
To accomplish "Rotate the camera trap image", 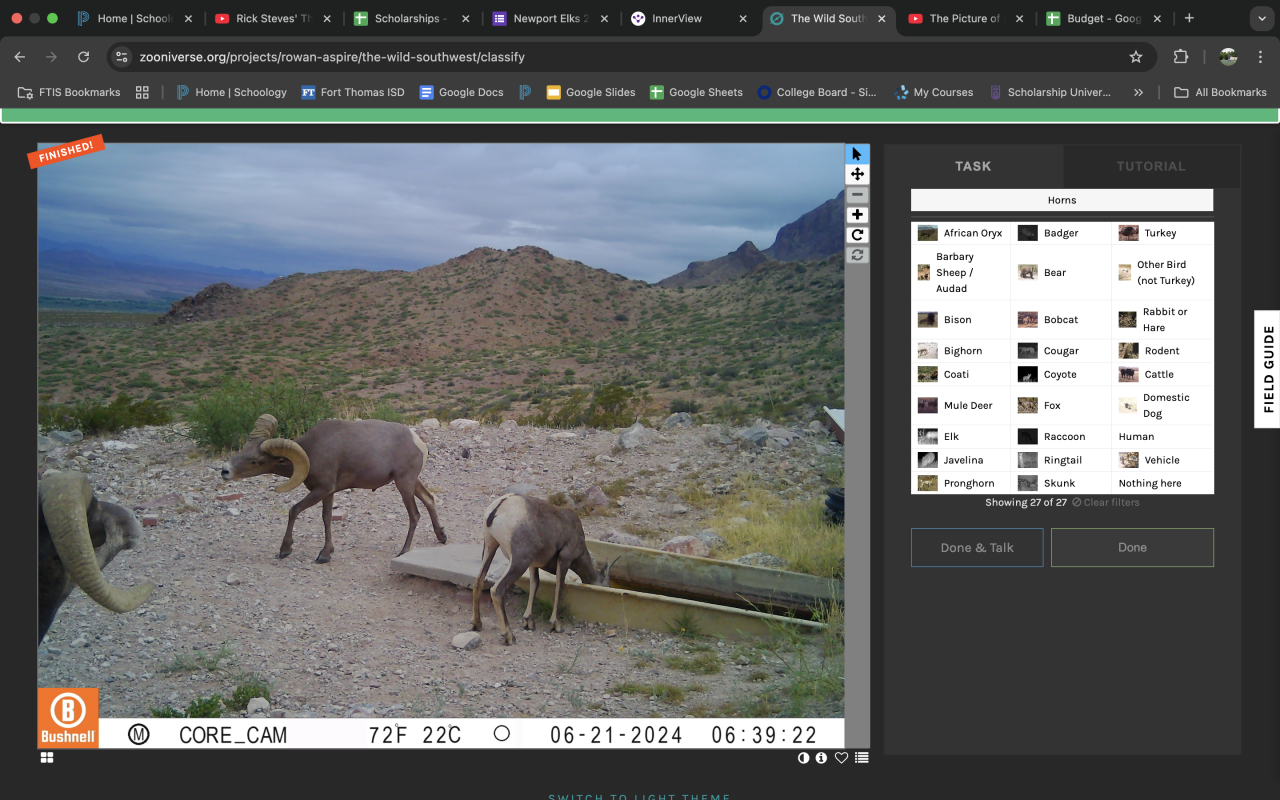I will point(857,235).
